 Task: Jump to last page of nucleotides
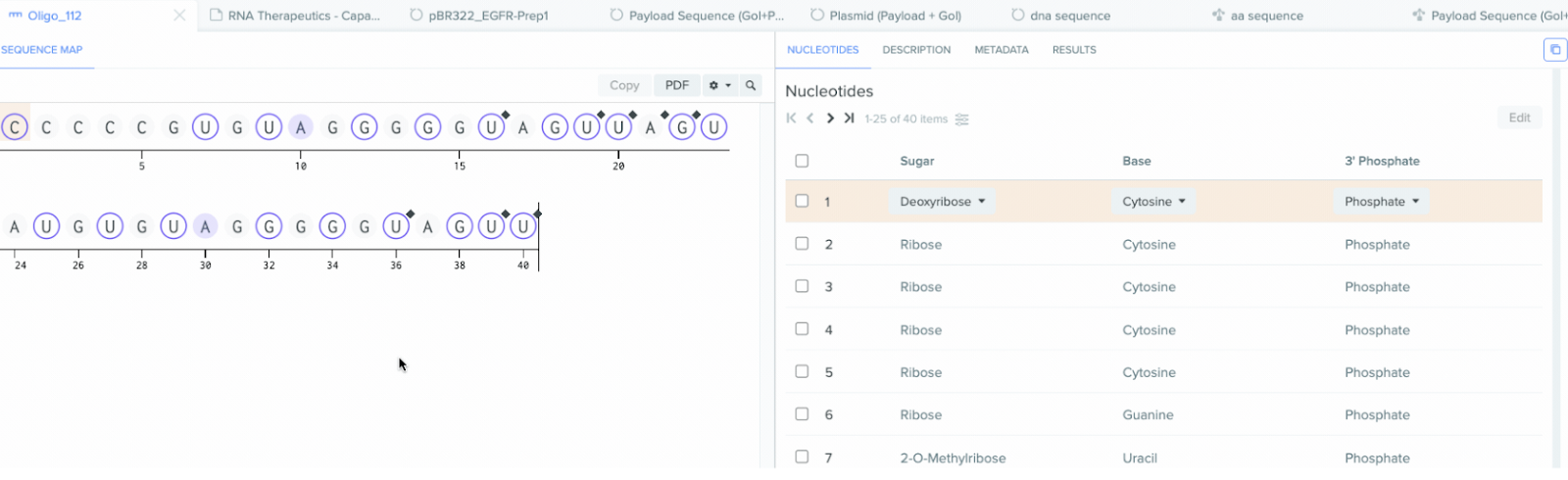point(849,119)
